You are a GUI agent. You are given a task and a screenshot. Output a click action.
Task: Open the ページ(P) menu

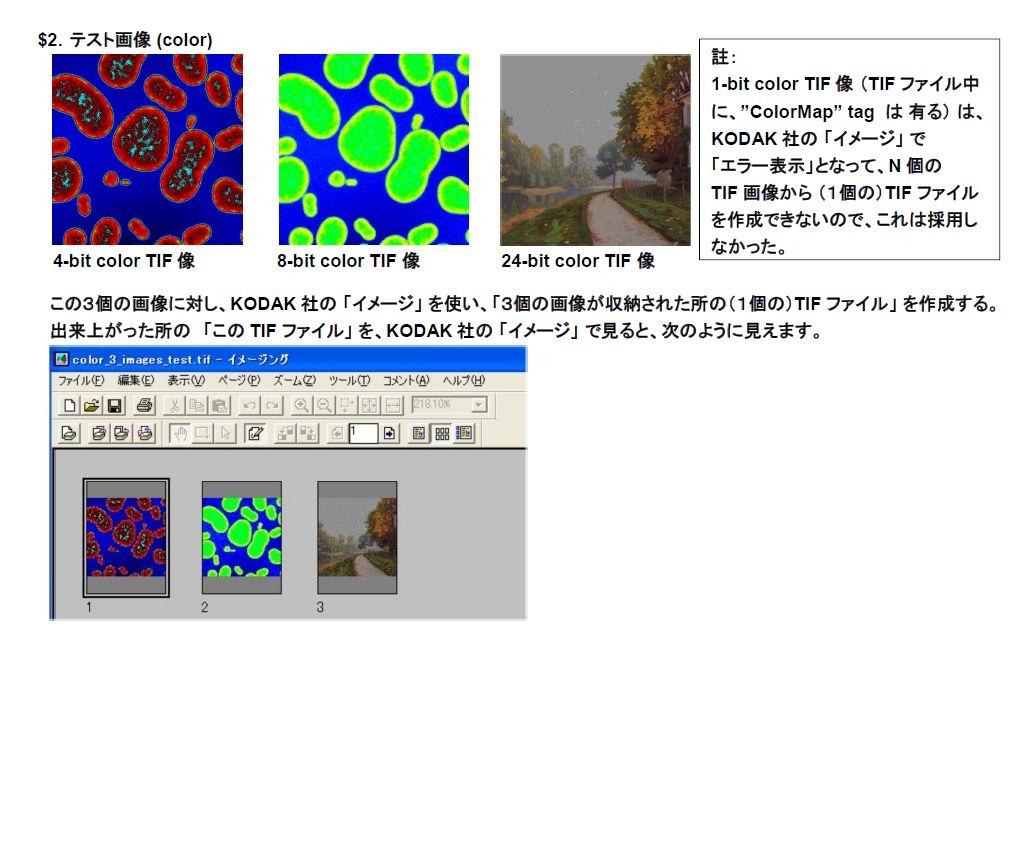pos(239,381)
